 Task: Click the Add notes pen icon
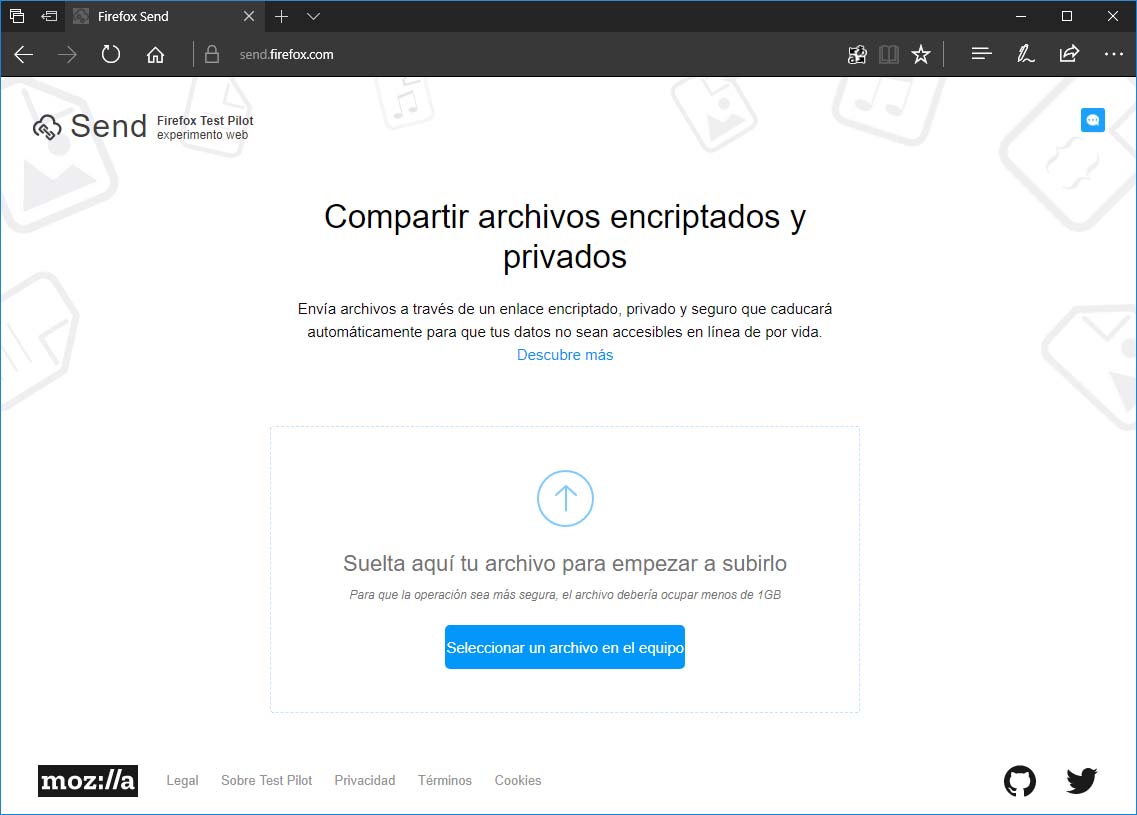1025,54
